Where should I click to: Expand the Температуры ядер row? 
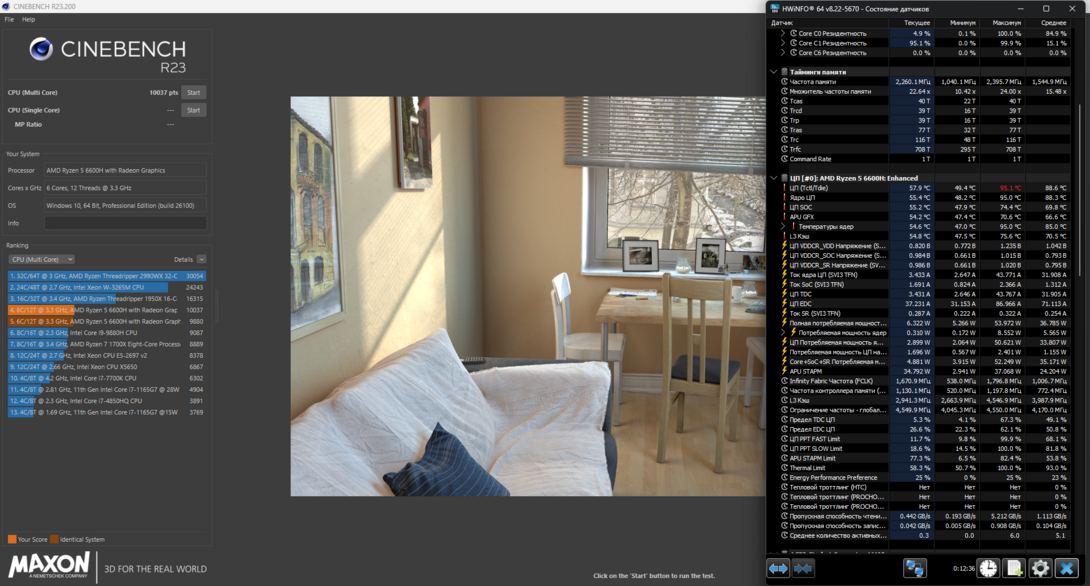tap(783, 226)
